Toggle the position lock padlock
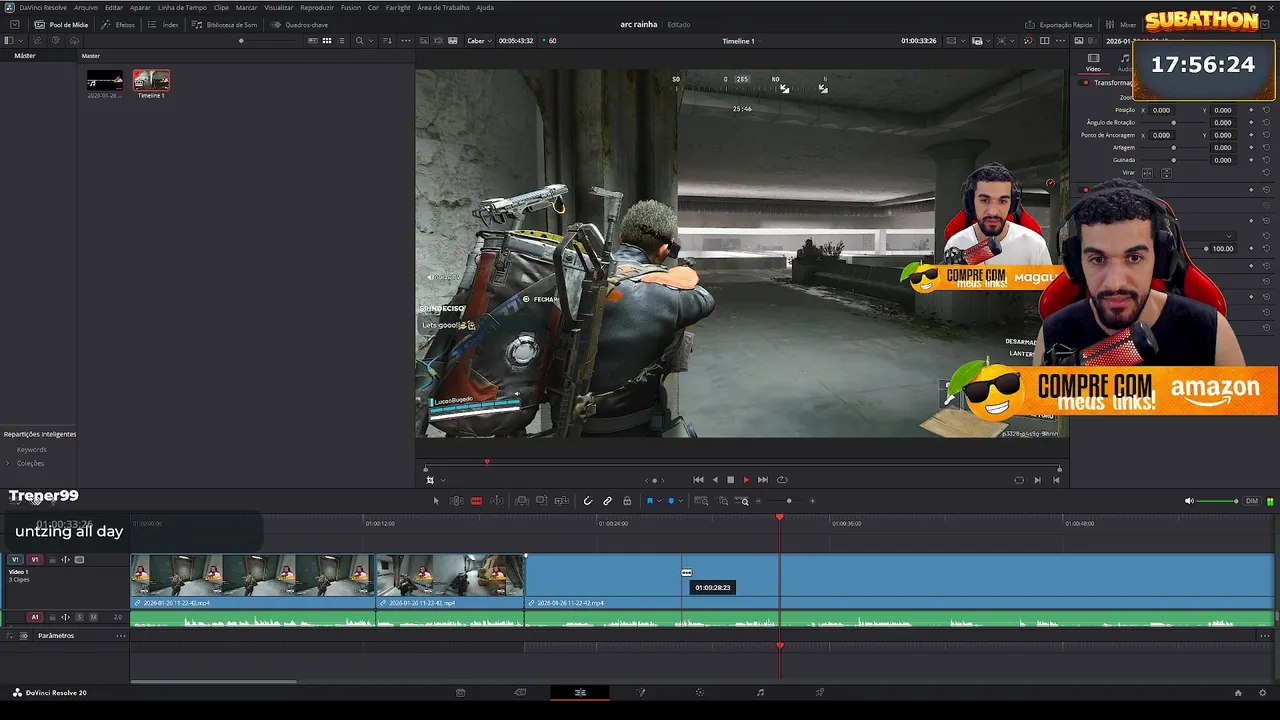This screenshot has width=1280, height=720. coord(627,501)
